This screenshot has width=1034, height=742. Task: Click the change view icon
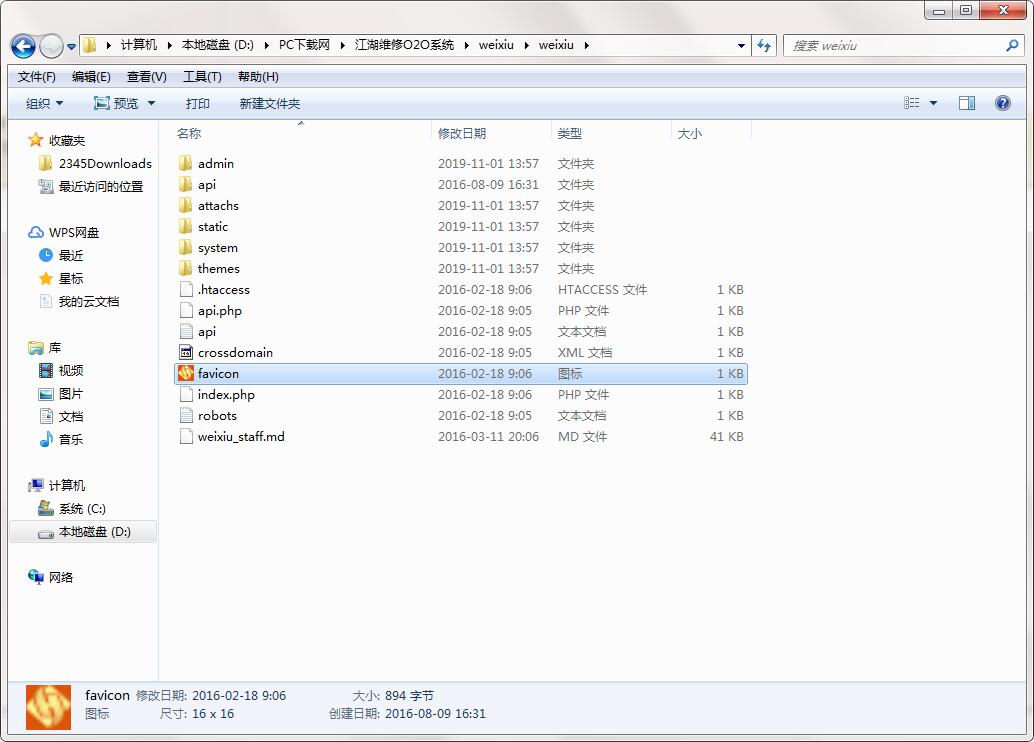(911, 103)
